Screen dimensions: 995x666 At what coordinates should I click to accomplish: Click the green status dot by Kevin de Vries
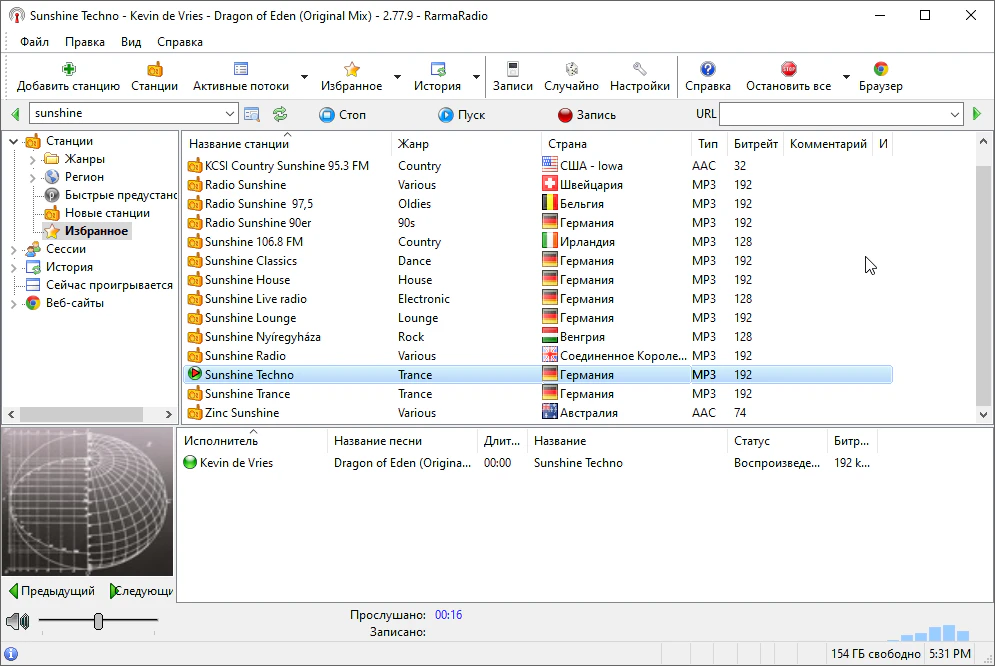coord(190,462)
